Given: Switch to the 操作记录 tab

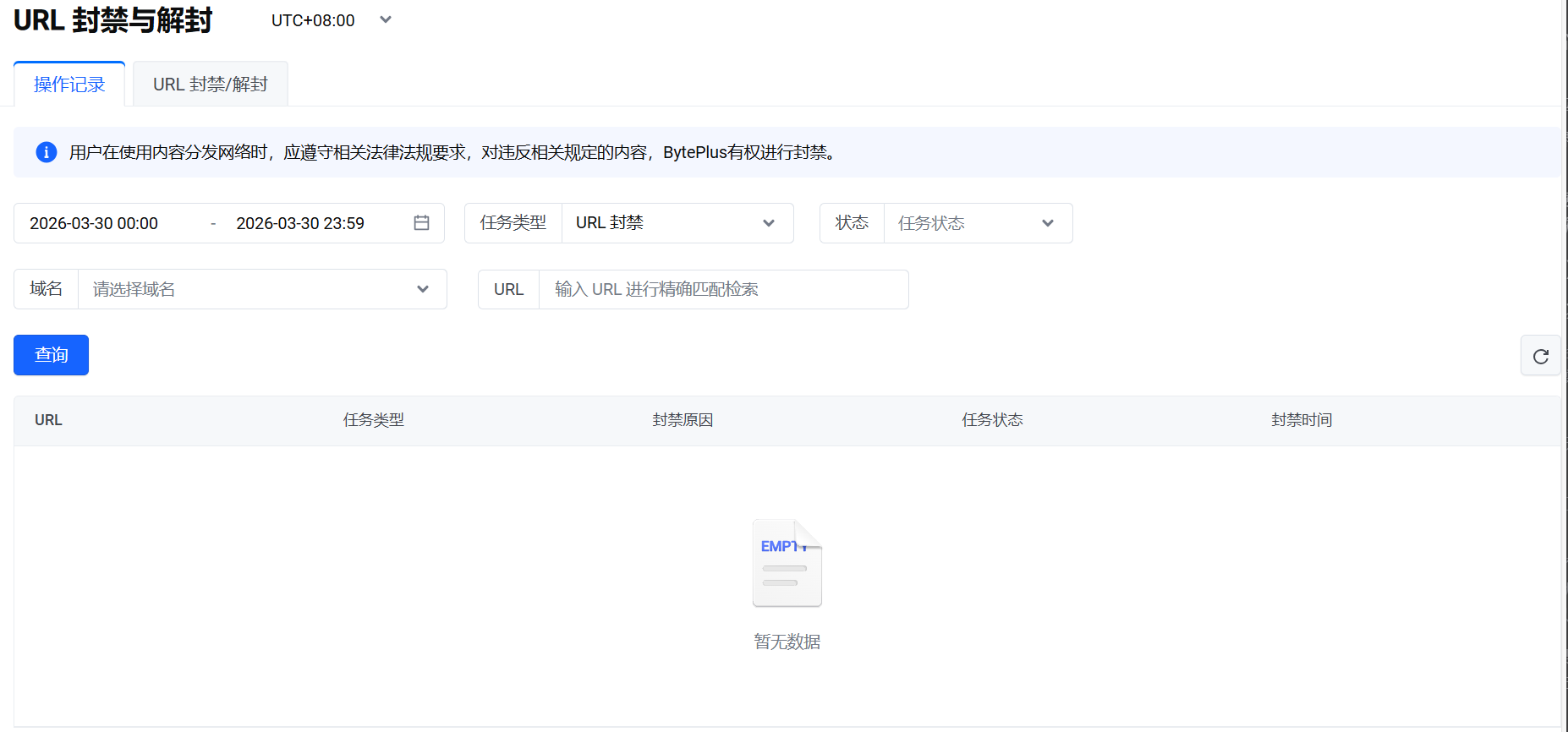Looking at the screenshot, I should point(69,85).
